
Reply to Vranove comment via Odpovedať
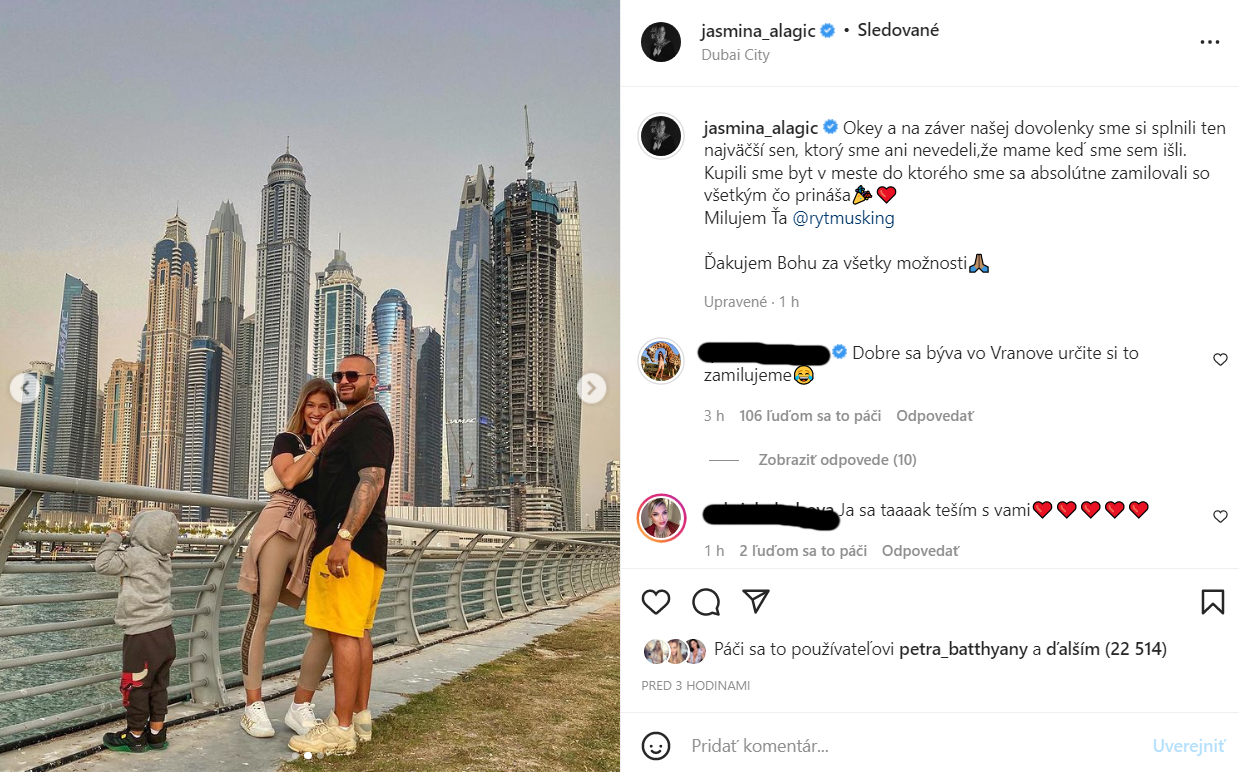[934, 416]
